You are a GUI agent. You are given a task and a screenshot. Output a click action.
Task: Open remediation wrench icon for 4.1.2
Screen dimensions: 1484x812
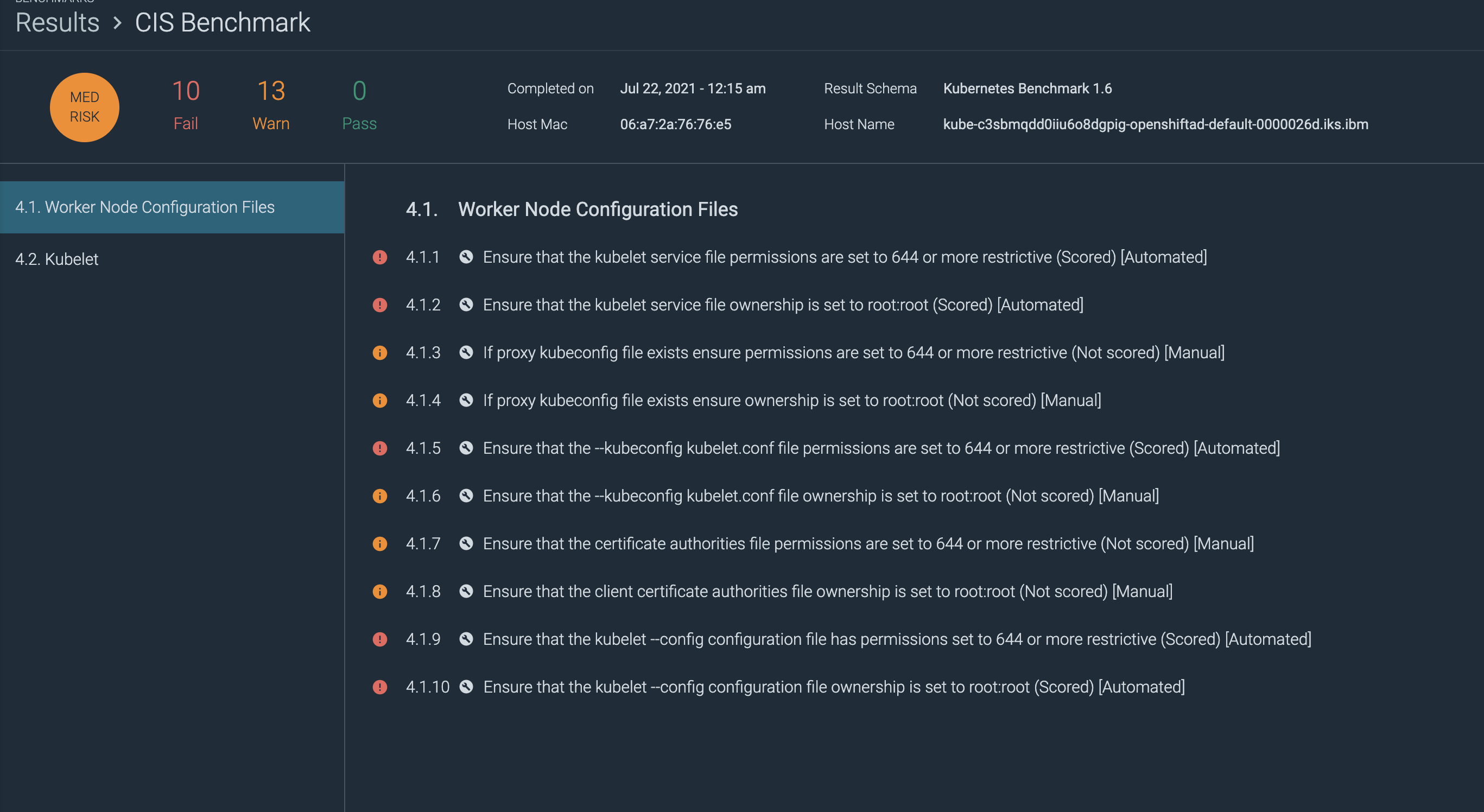(x=466, y=304)
